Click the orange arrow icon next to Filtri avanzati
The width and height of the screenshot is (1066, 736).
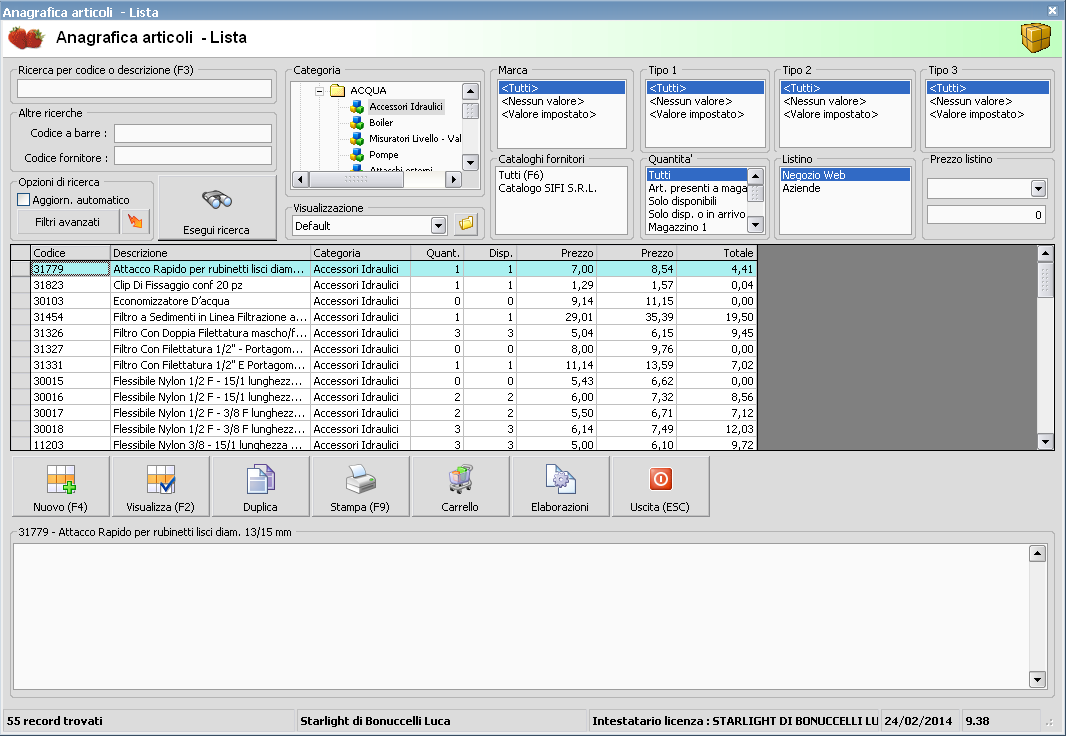[134, 221]
